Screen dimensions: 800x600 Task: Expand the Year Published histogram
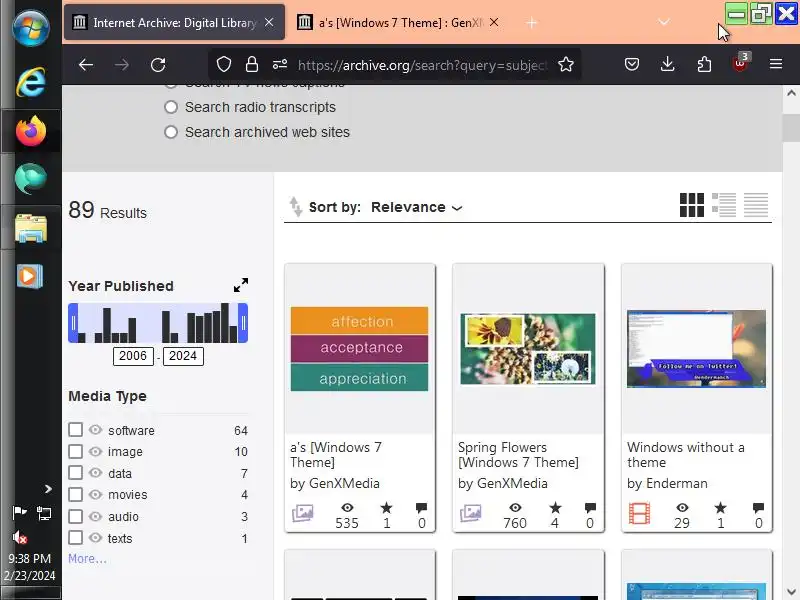click(x=241, y=285)
